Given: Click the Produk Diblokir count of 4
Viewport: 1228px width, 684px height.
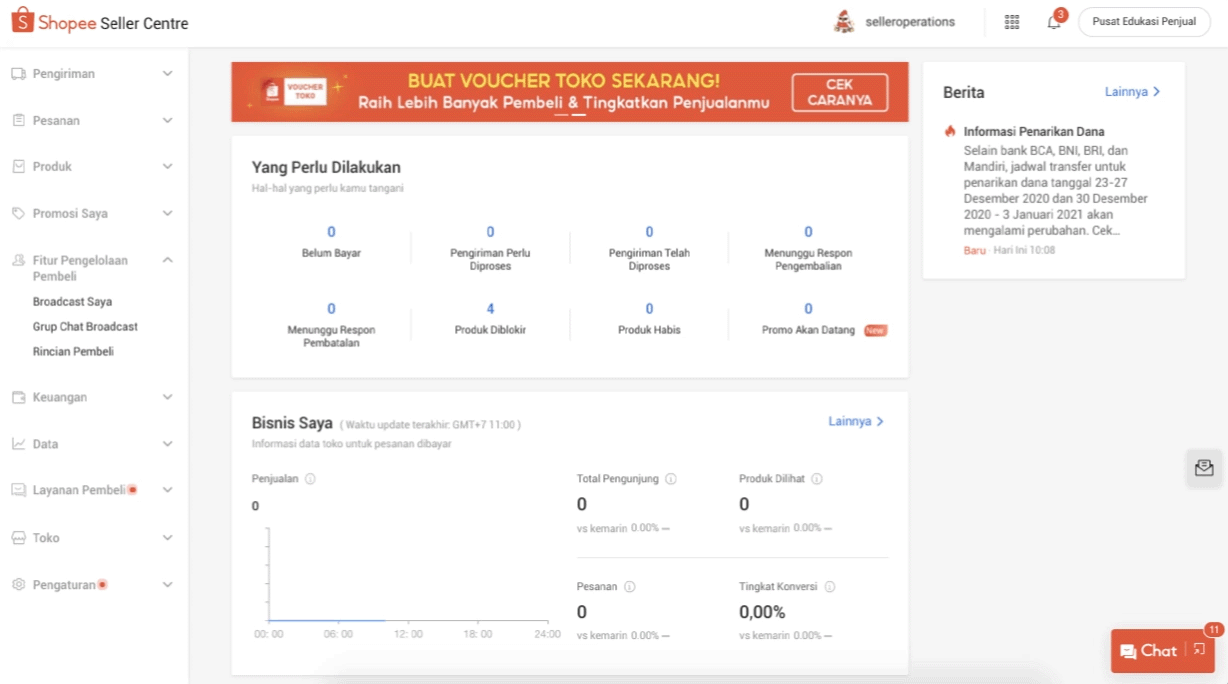Looking at the screenshot, I should [x=490, y=309].
